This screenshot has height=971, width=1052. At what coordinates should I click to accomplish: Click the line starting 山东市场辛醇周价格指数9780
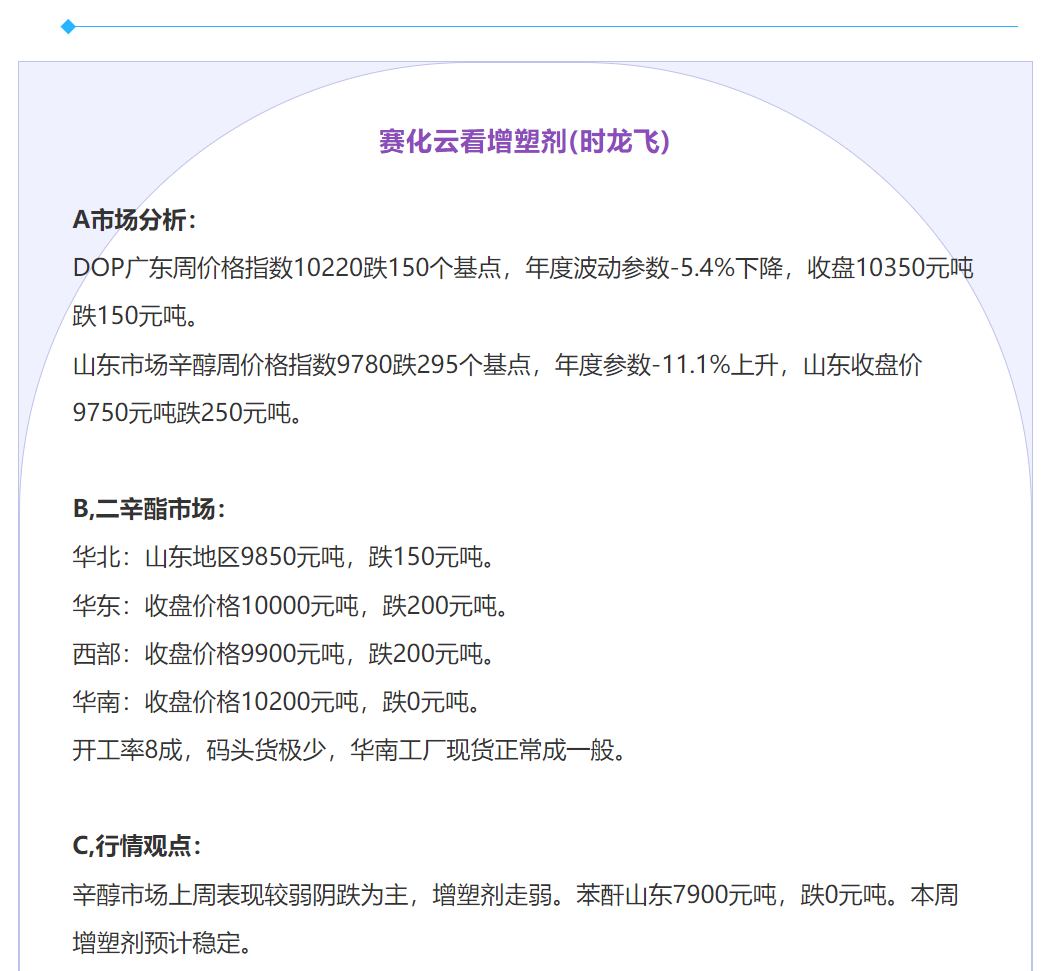pos(497,365)
